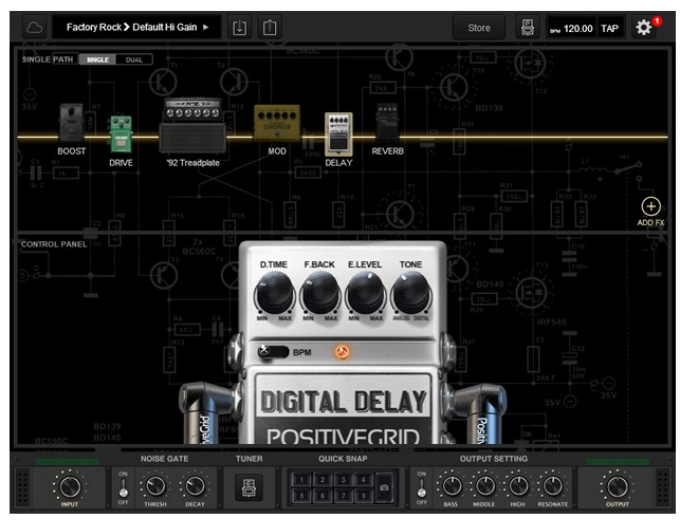Click the F.BACK knob on Digital Delay
682x528 pixels.
pyautogui.click(x=320, y=293)
